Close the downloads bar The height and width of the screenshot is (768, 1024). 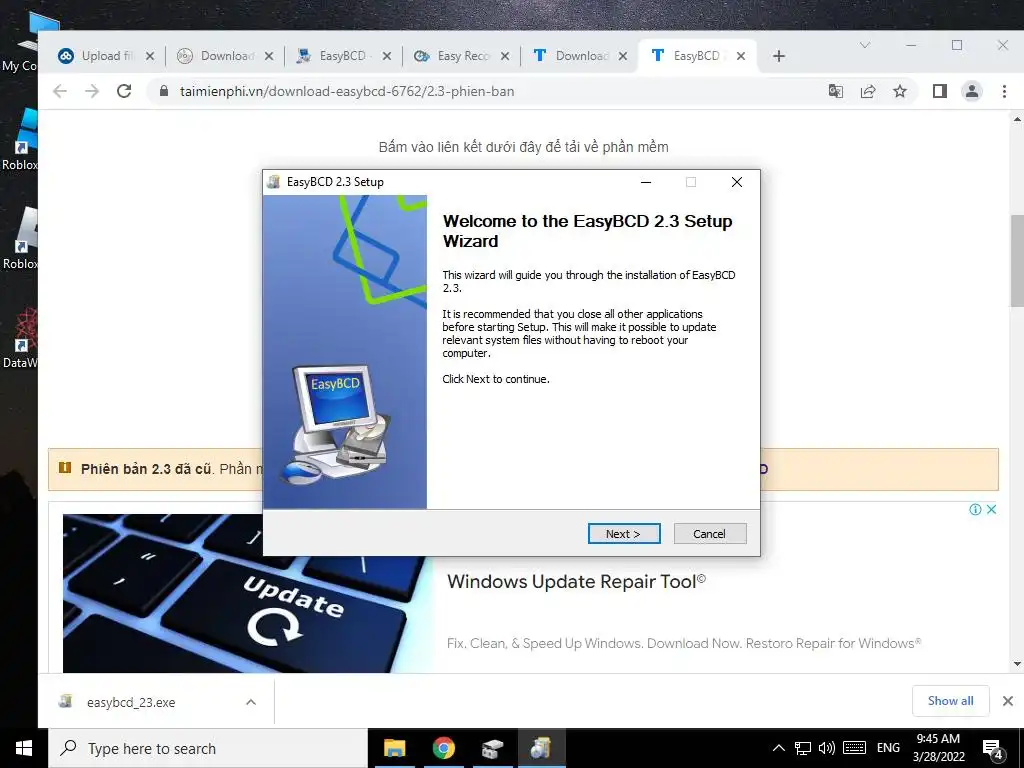1008,701
